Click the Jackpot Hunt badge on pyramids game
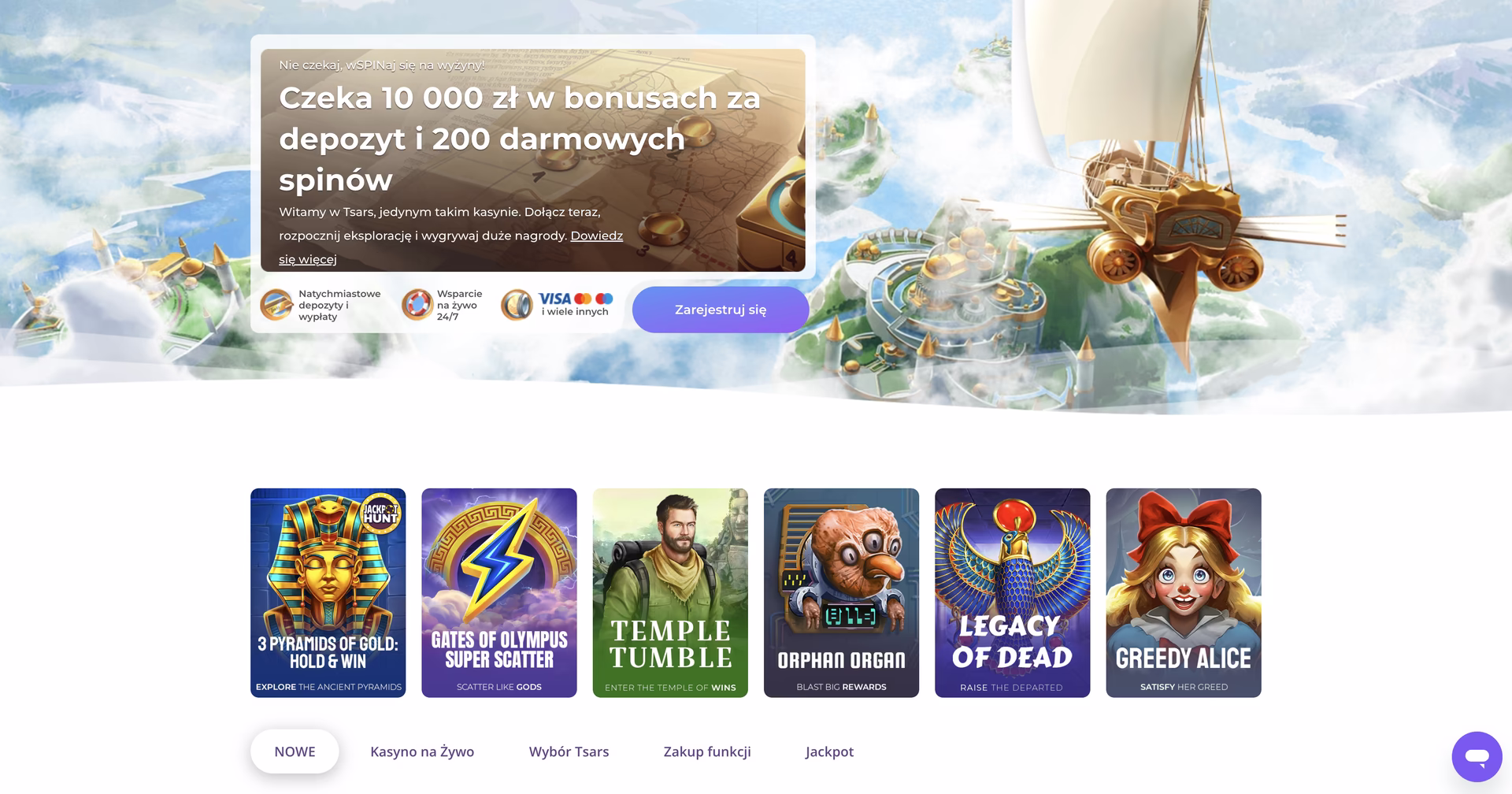The height and width of the screenshot is (794, 1512). pos(380,513)
